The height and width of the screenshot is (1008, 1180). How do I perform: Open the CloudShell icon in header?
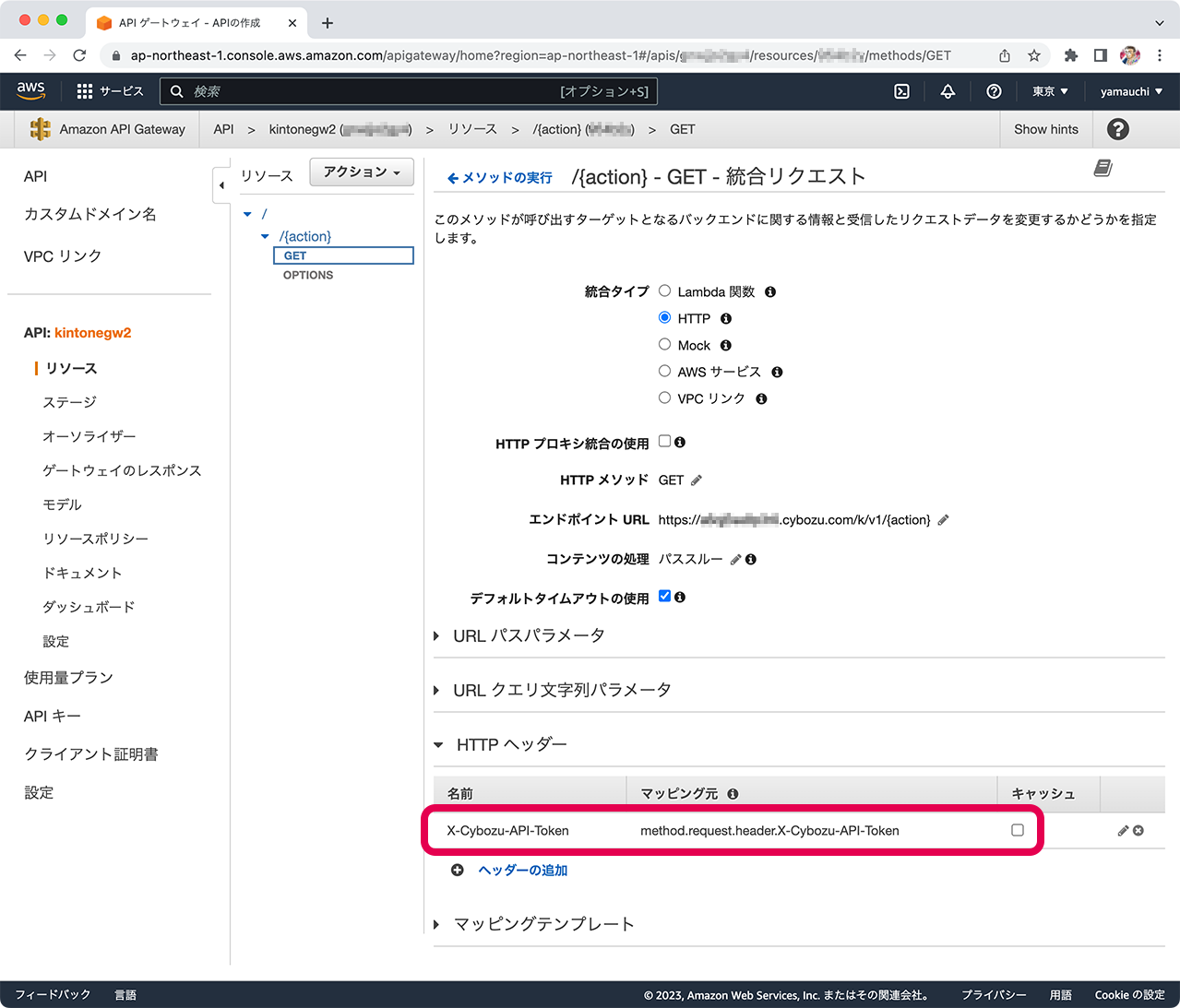901,91
